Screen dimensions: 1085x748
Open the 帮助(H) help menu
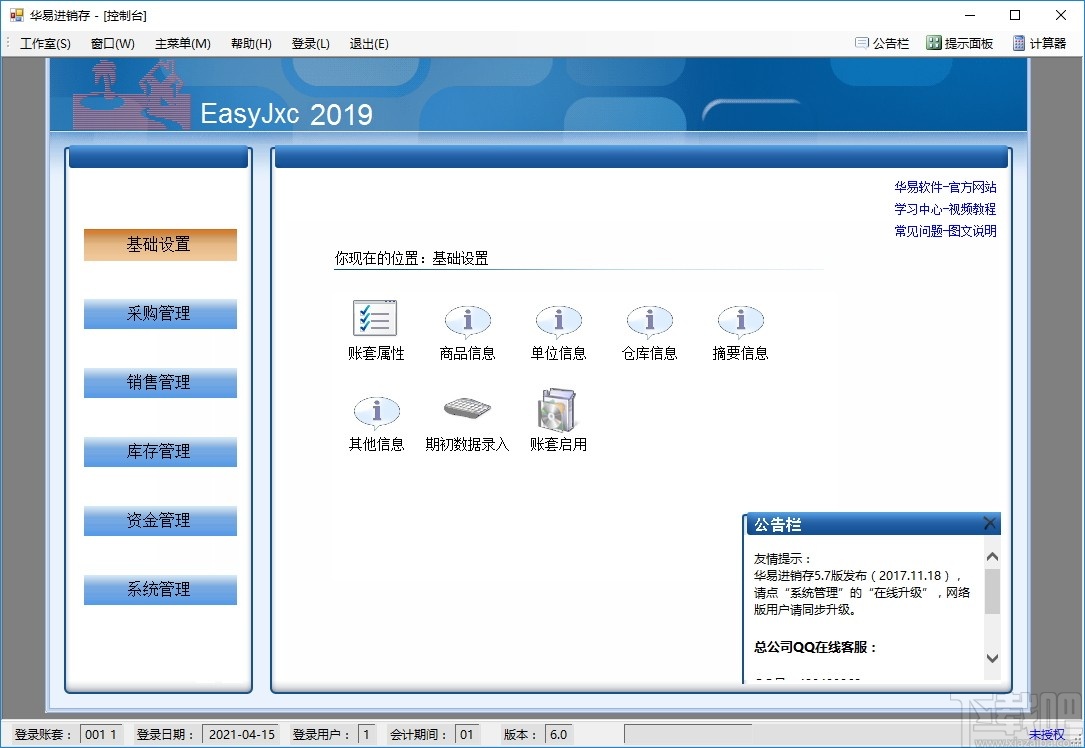(250, 43)
